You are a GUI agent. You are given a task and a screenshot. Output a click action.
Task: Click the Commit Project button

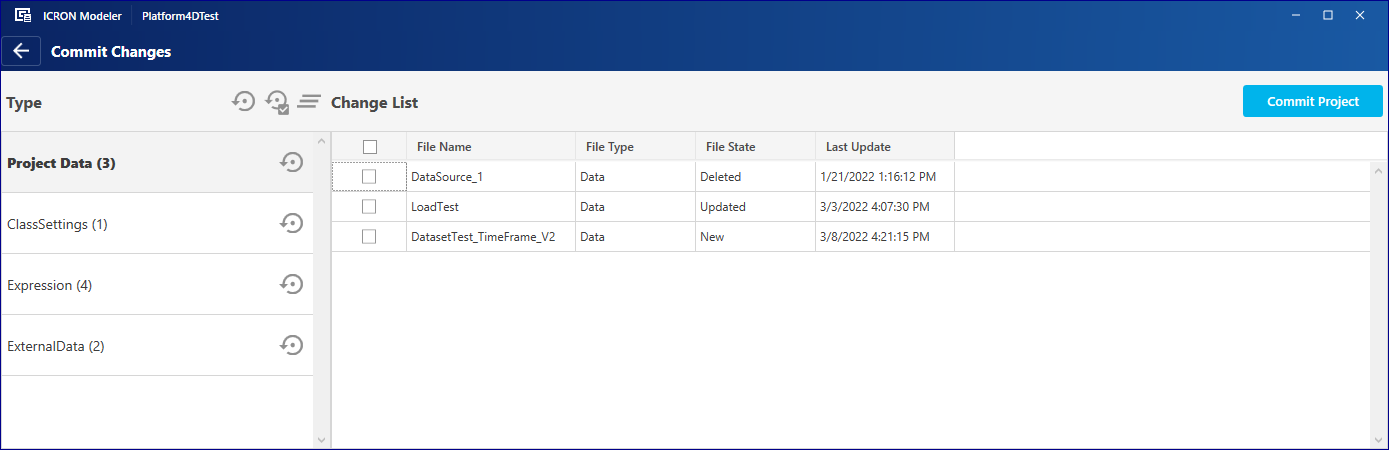(x=1313, y=101)
